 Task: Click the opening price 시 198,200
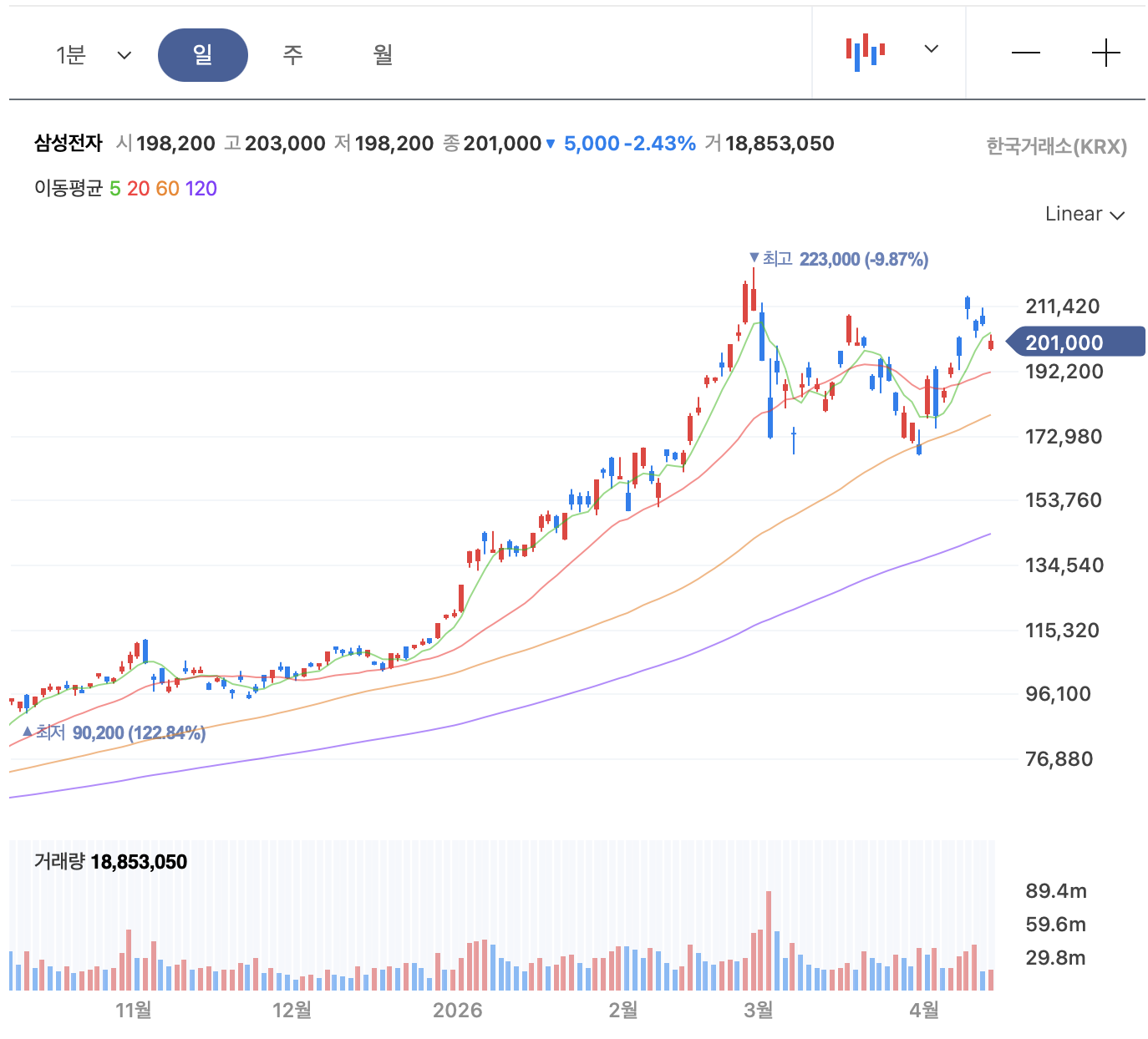[x=165, y=144]
